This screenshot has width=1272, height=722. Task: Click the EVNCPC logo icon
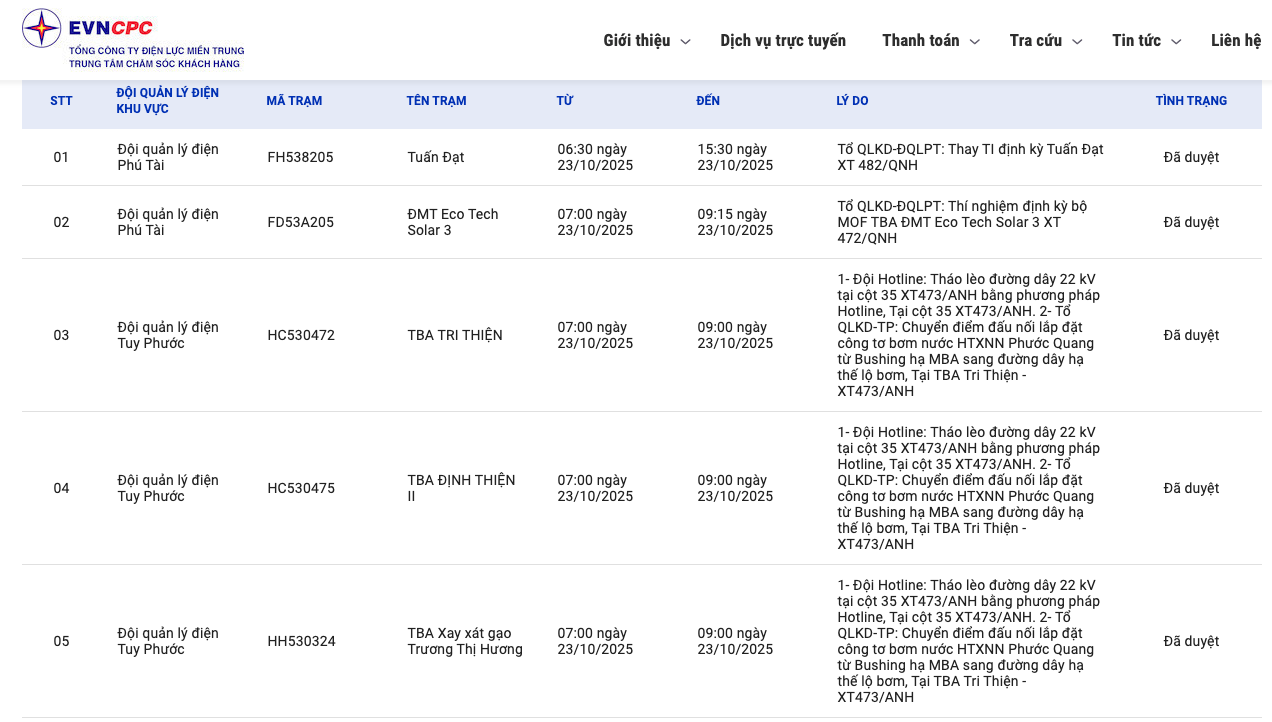click(42, 28)
